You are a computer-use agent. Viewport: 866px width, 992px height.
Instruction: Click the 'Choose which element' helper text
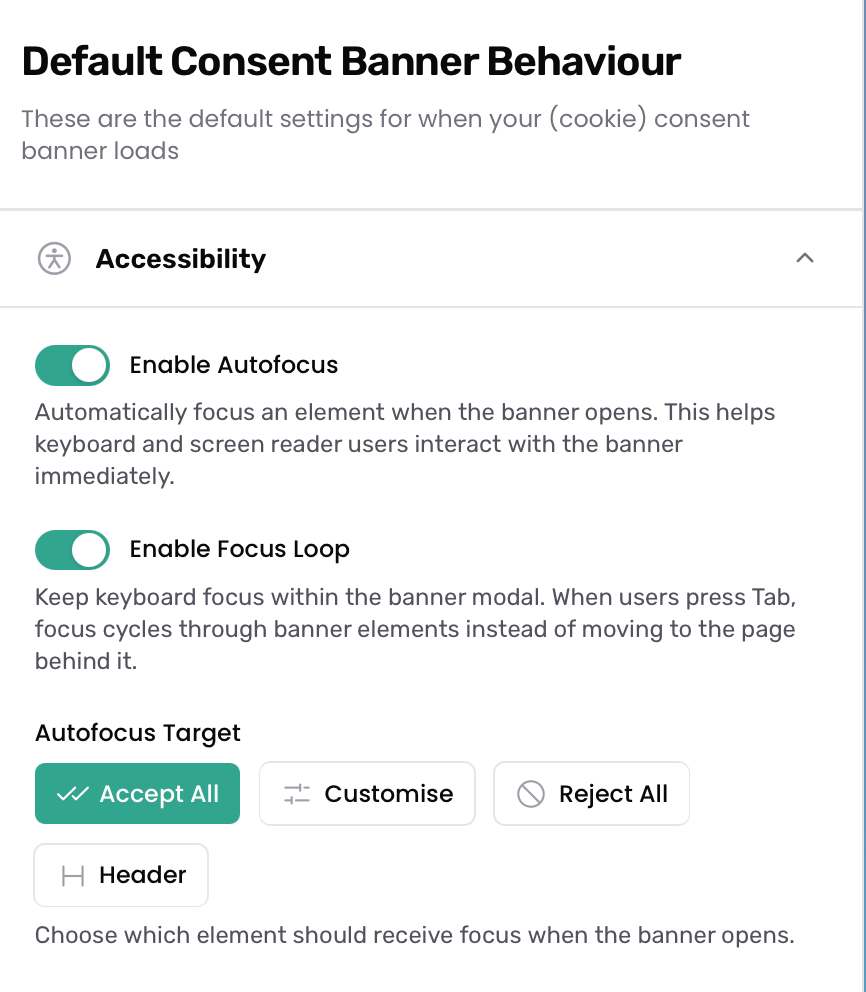click(414, 935)
